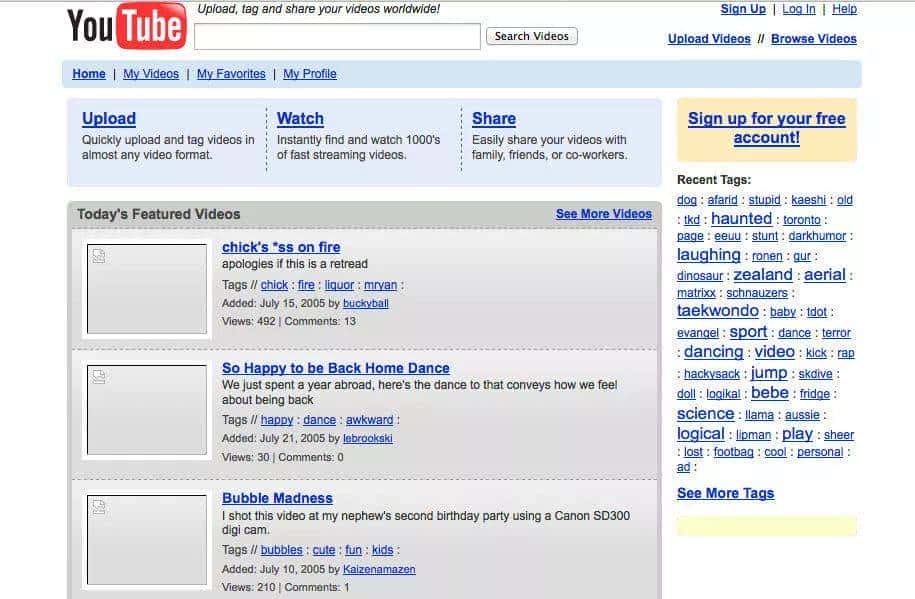Go to Upload Videos in header

pos(709,39)
